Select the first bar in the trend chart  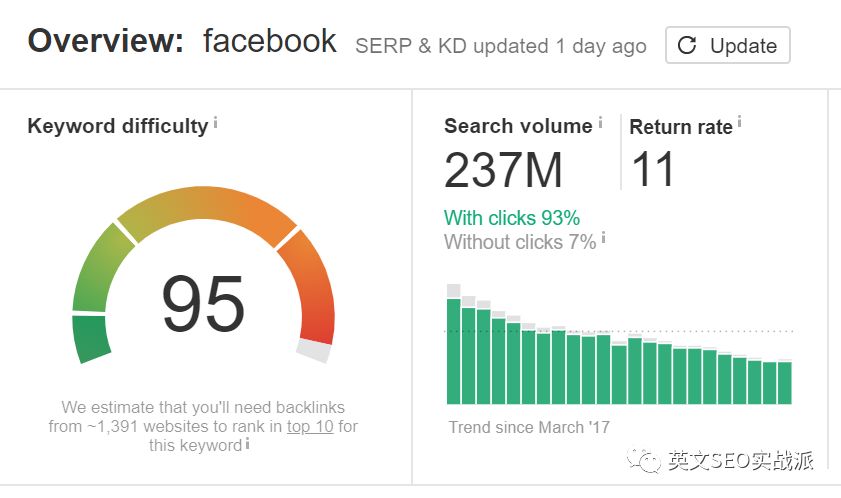pyautogui.click(x=453, y=350)
